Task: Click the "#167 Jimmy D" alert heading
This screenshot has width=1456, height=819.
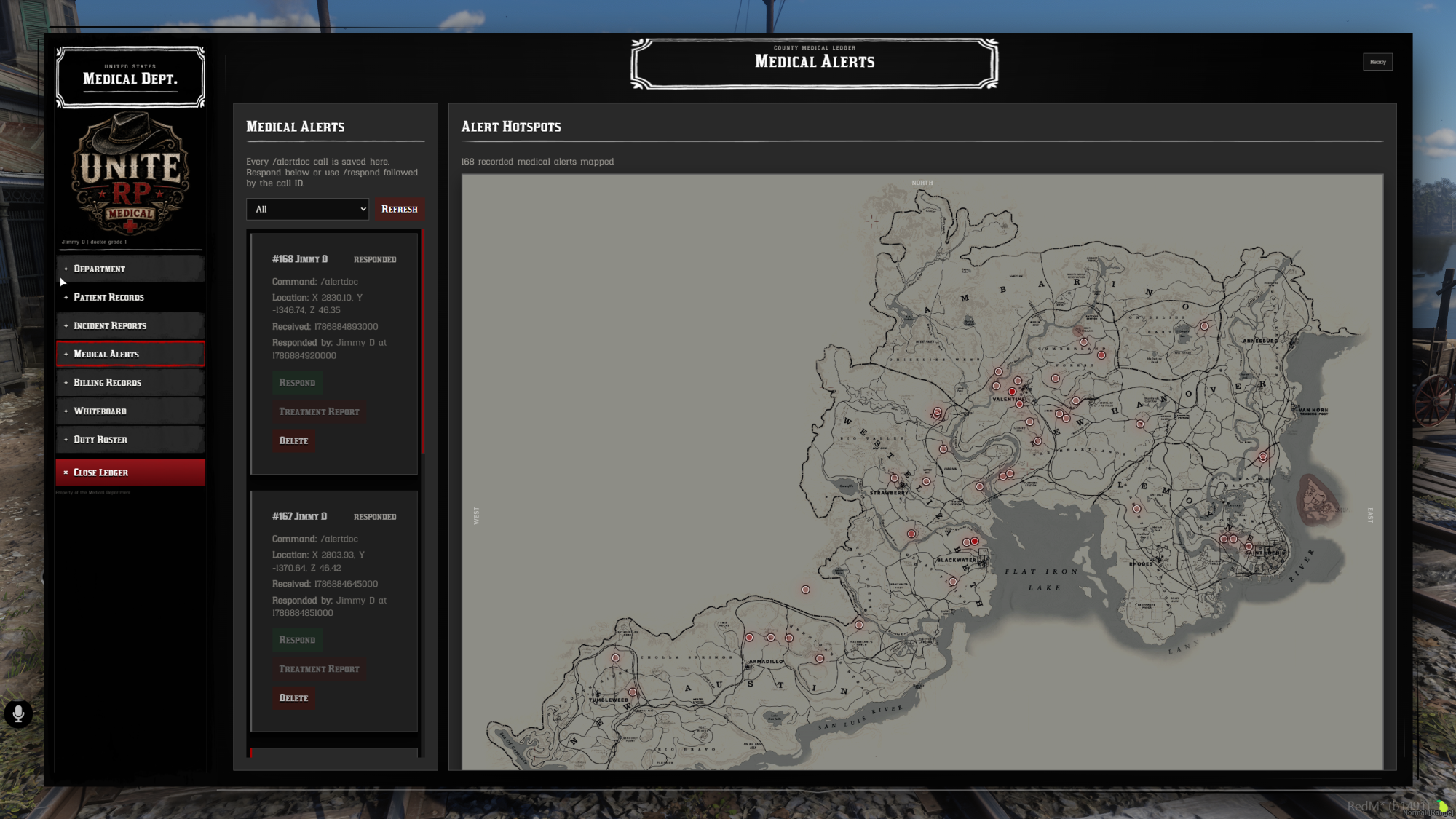Action: click(x=300, y=516)
